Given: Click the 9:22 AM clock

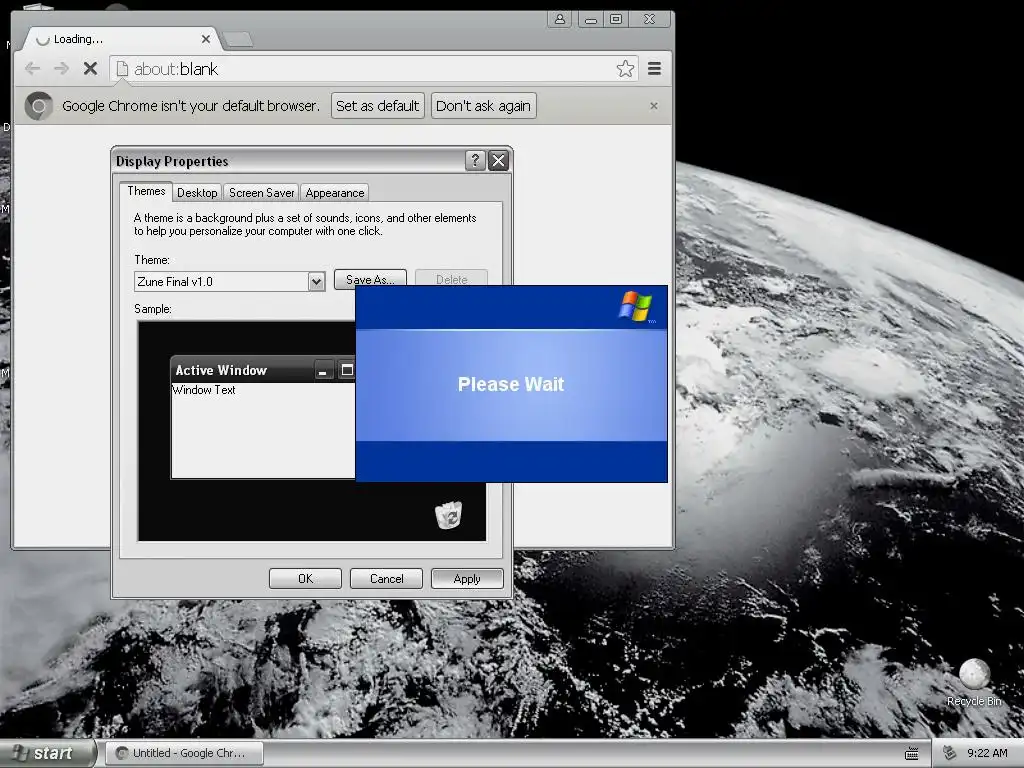Looking at the screenshot, I should tap(987, 753).
